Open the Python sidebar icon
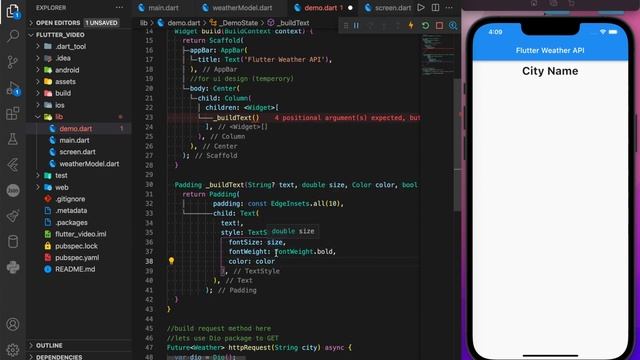 pos(13,267)
